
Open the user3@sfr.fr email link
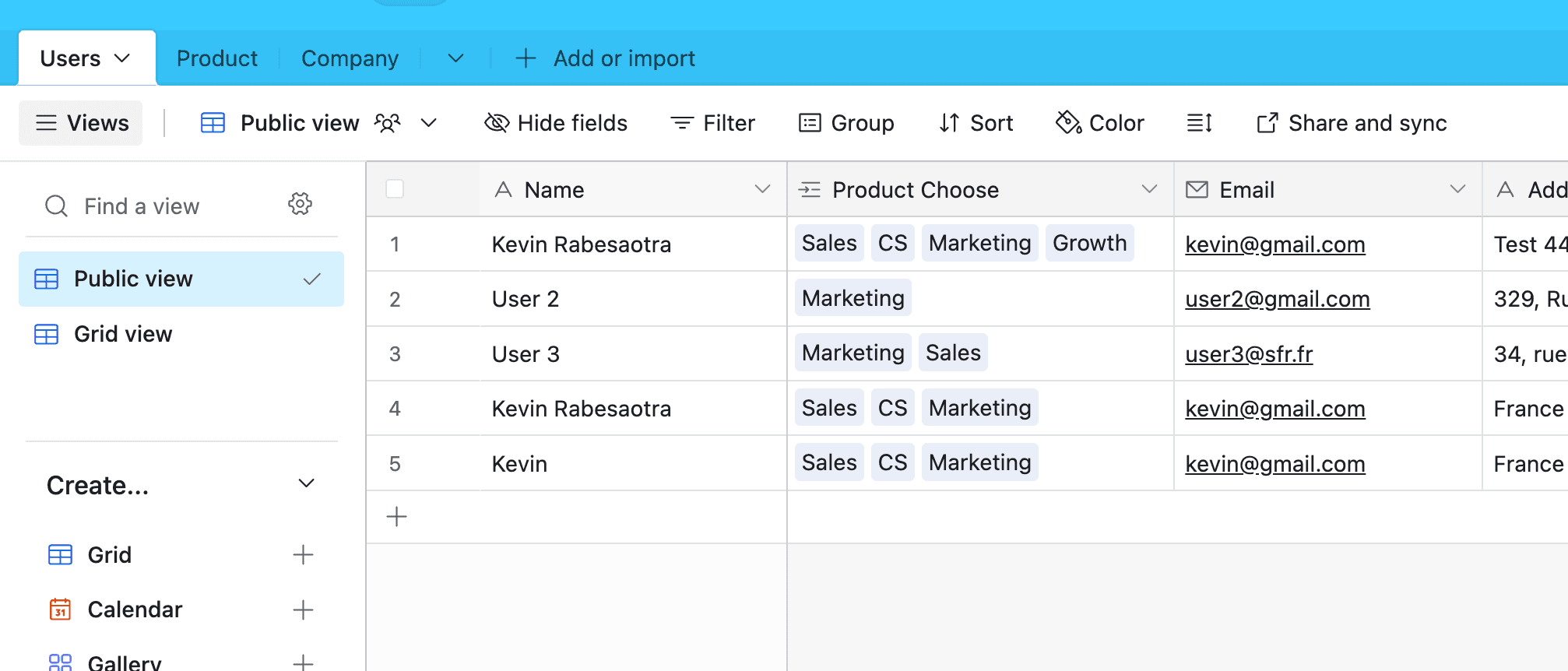pos(1248,354)
